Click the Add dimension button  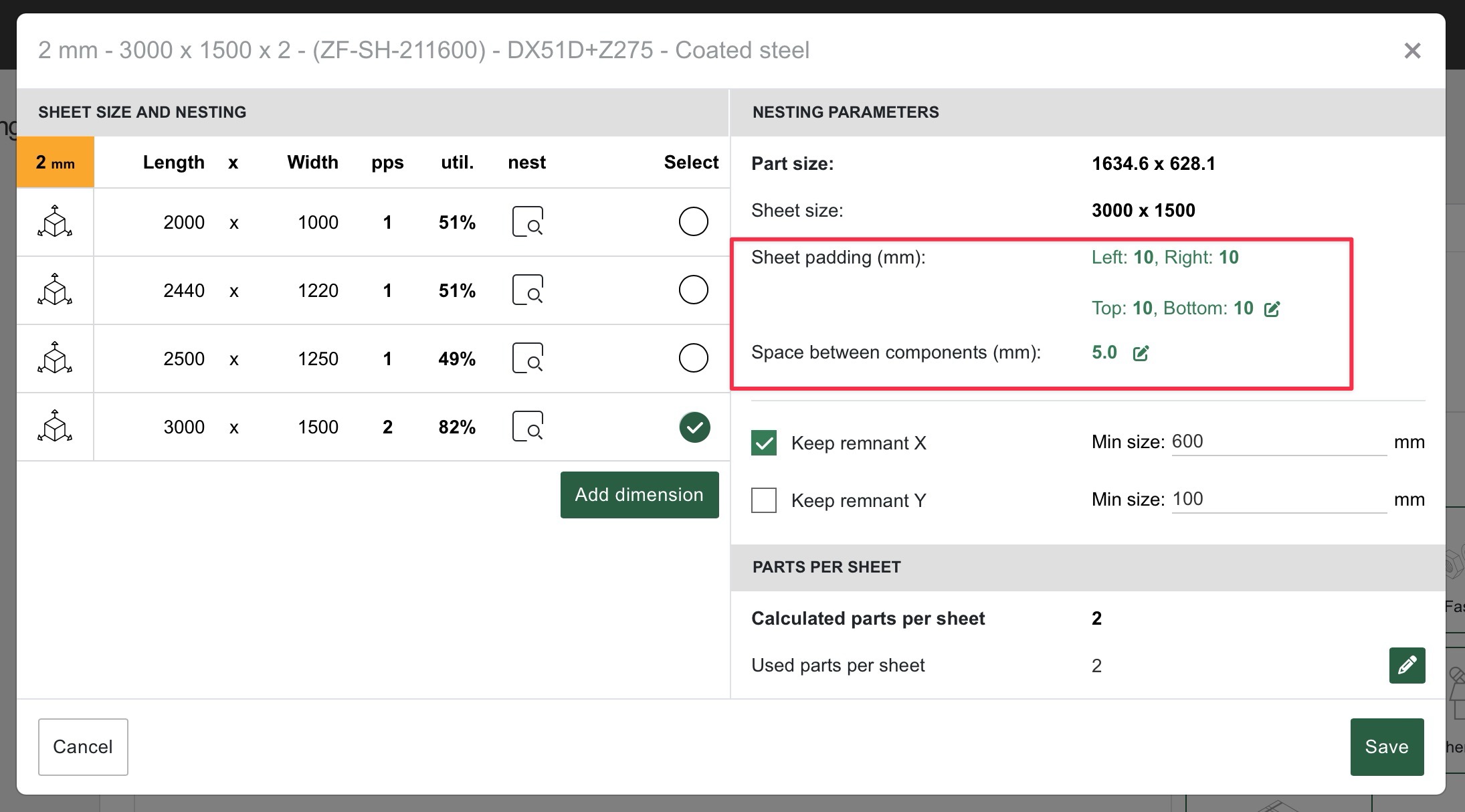click(639, 494)
